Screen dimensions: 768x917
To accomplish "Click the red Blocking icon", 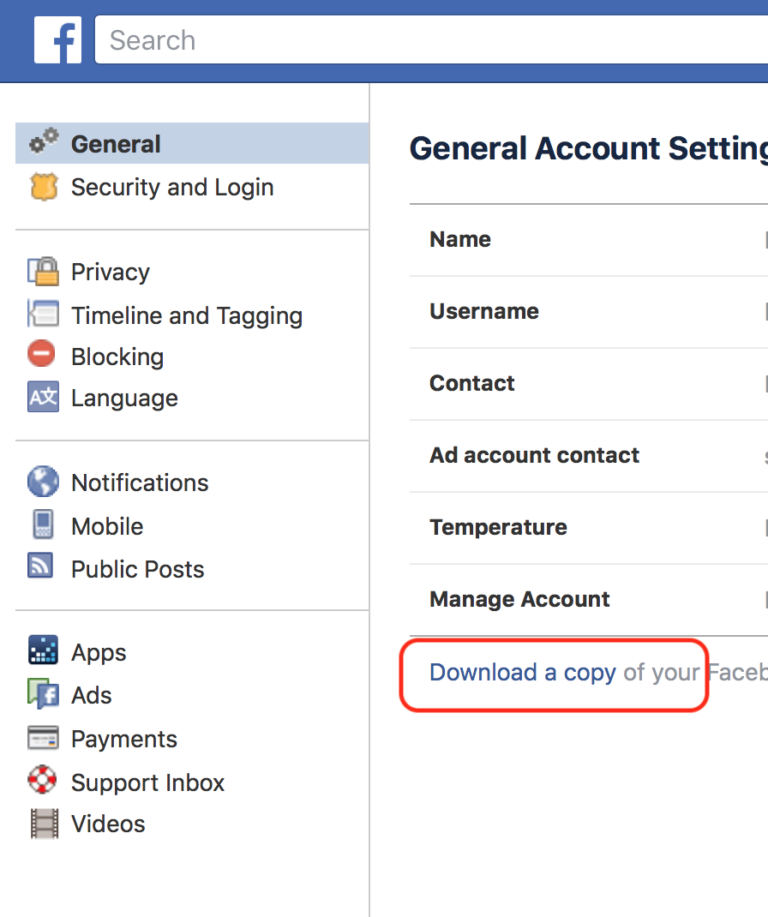I will pos(42,354).
